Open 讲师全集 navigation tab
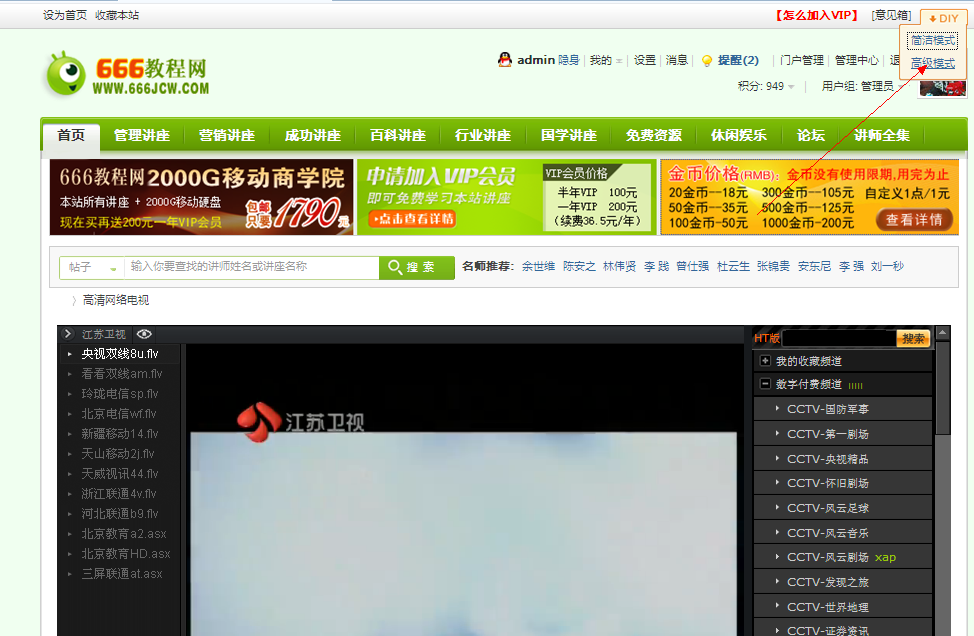 [x=881, y=135]
